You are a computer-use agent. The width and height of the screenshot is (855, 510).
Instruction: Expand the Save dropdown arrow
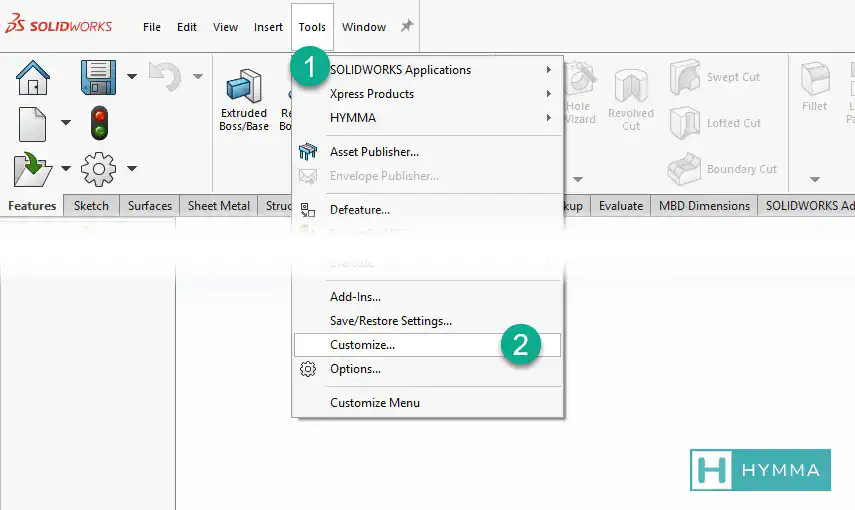coord(132,77)
